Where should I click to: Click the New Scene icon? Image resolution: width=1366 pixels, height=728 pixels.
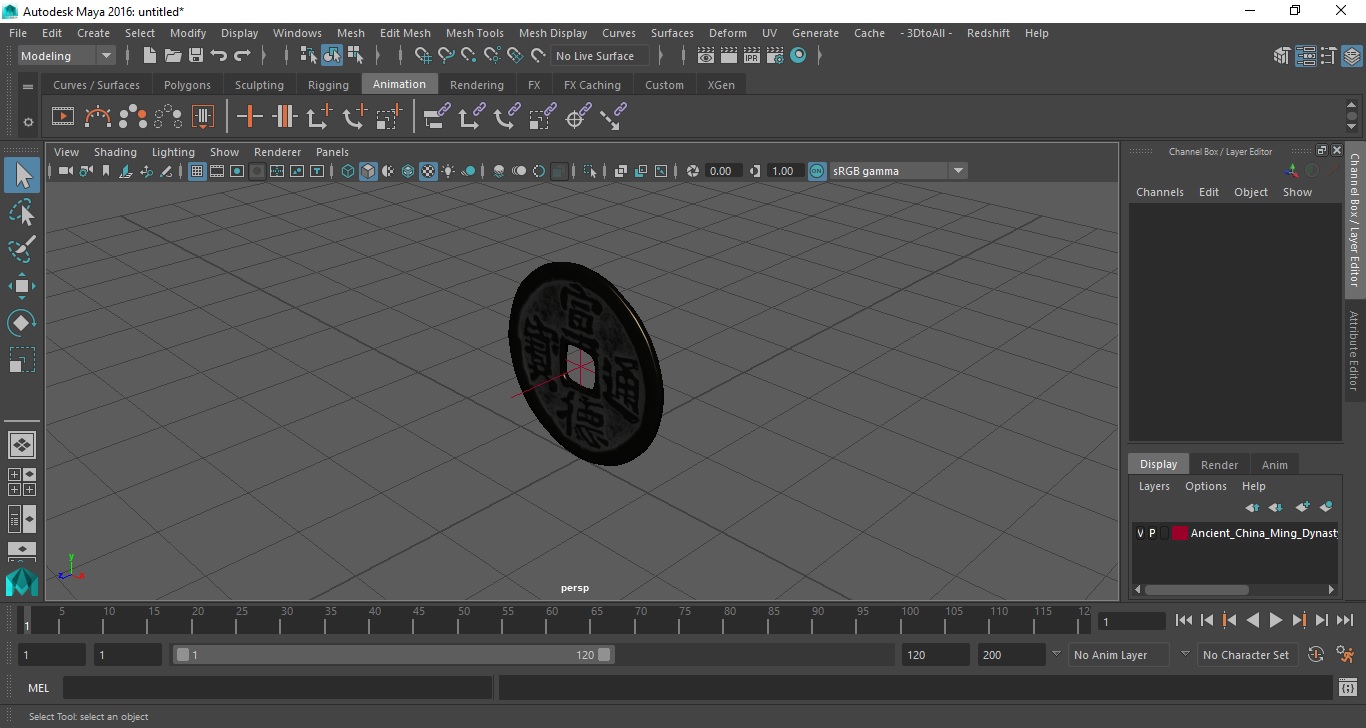coord(150,56)
